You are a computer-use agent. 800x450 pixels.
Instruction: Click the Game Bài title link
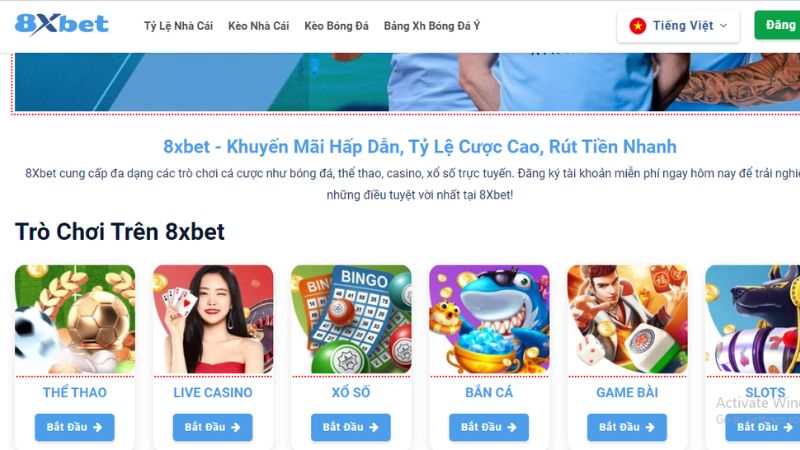pos(627,392)
